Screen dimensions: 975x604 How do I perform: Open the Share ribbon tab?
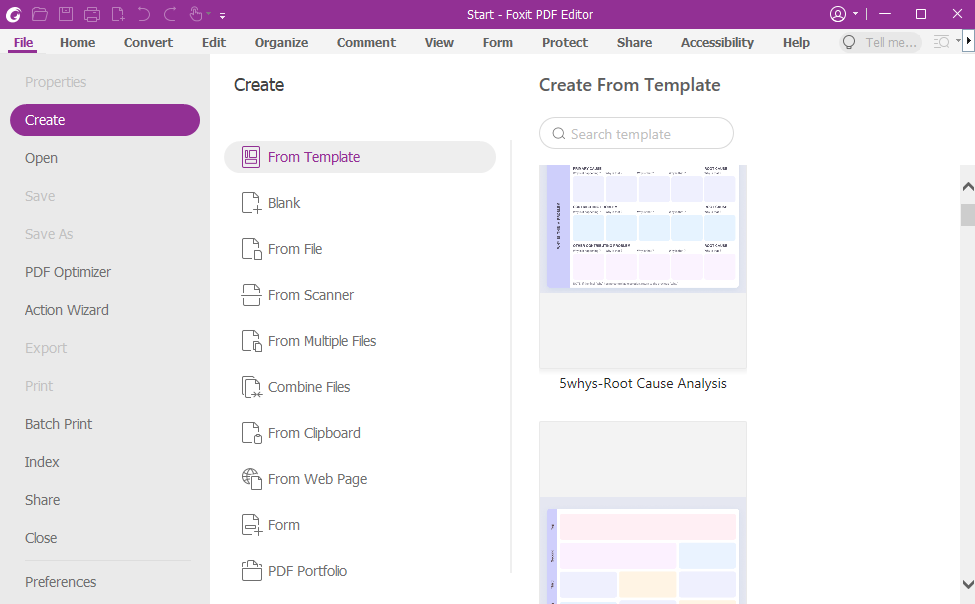(x=634, y=42)
